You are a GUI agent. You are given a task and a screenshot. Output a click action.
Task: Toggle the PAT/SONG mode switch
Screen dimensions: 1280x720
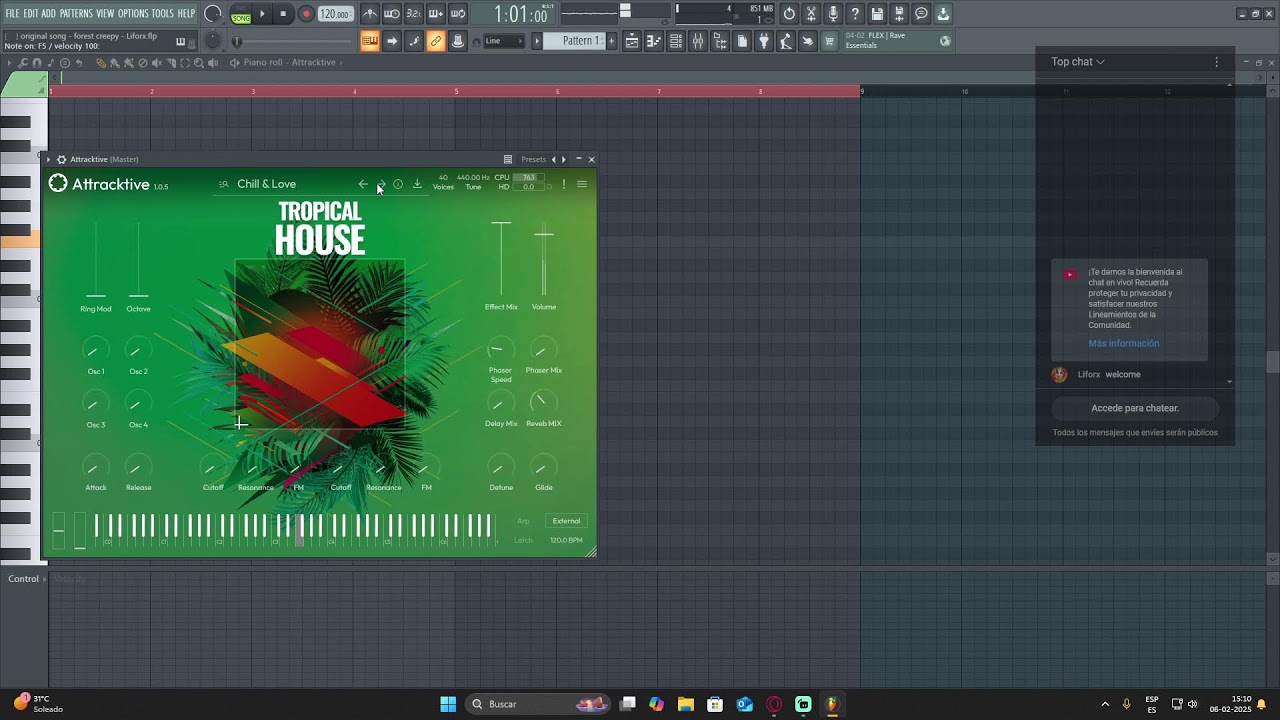(241, 14)
